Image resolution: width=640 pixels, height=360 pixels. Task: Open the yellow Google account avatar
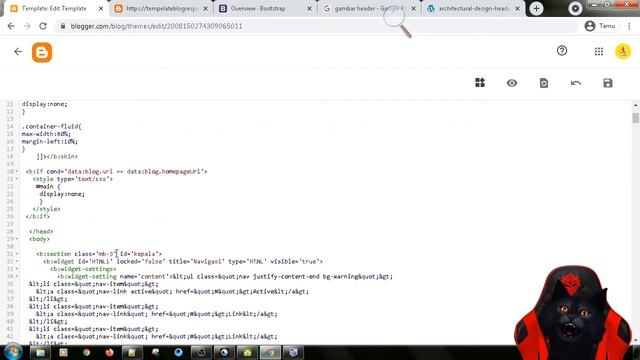point(623,51)
